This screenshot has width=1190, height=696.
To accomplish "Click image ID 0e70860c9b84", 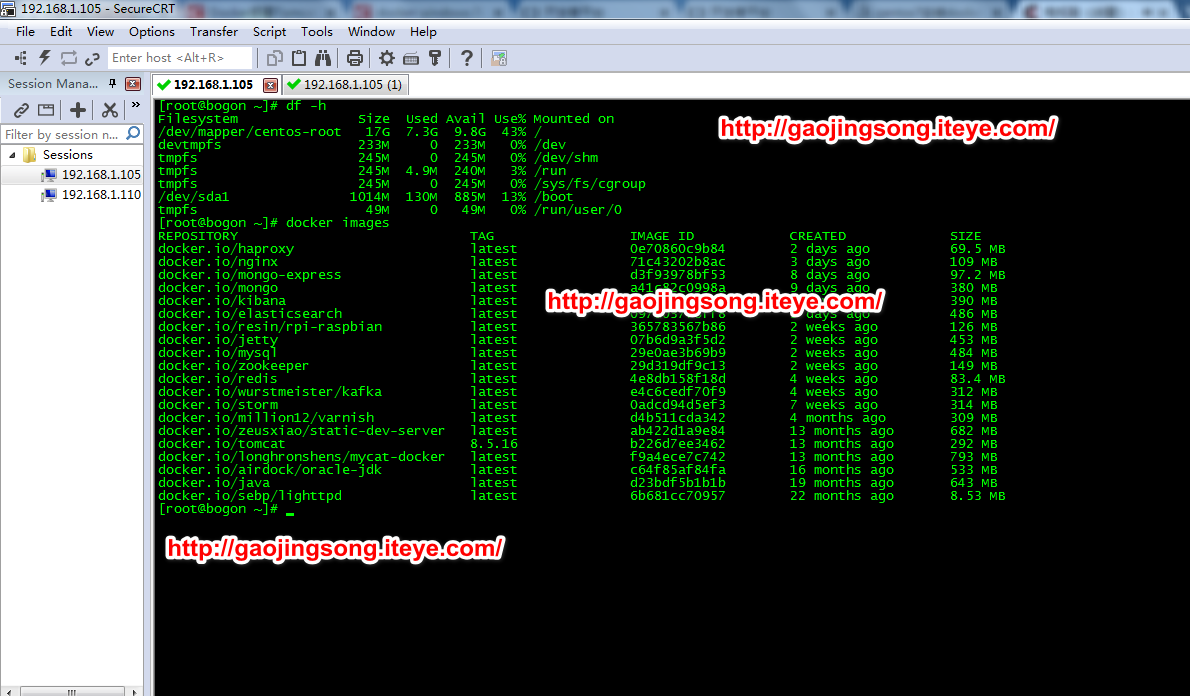I will [x=678, y=249].
